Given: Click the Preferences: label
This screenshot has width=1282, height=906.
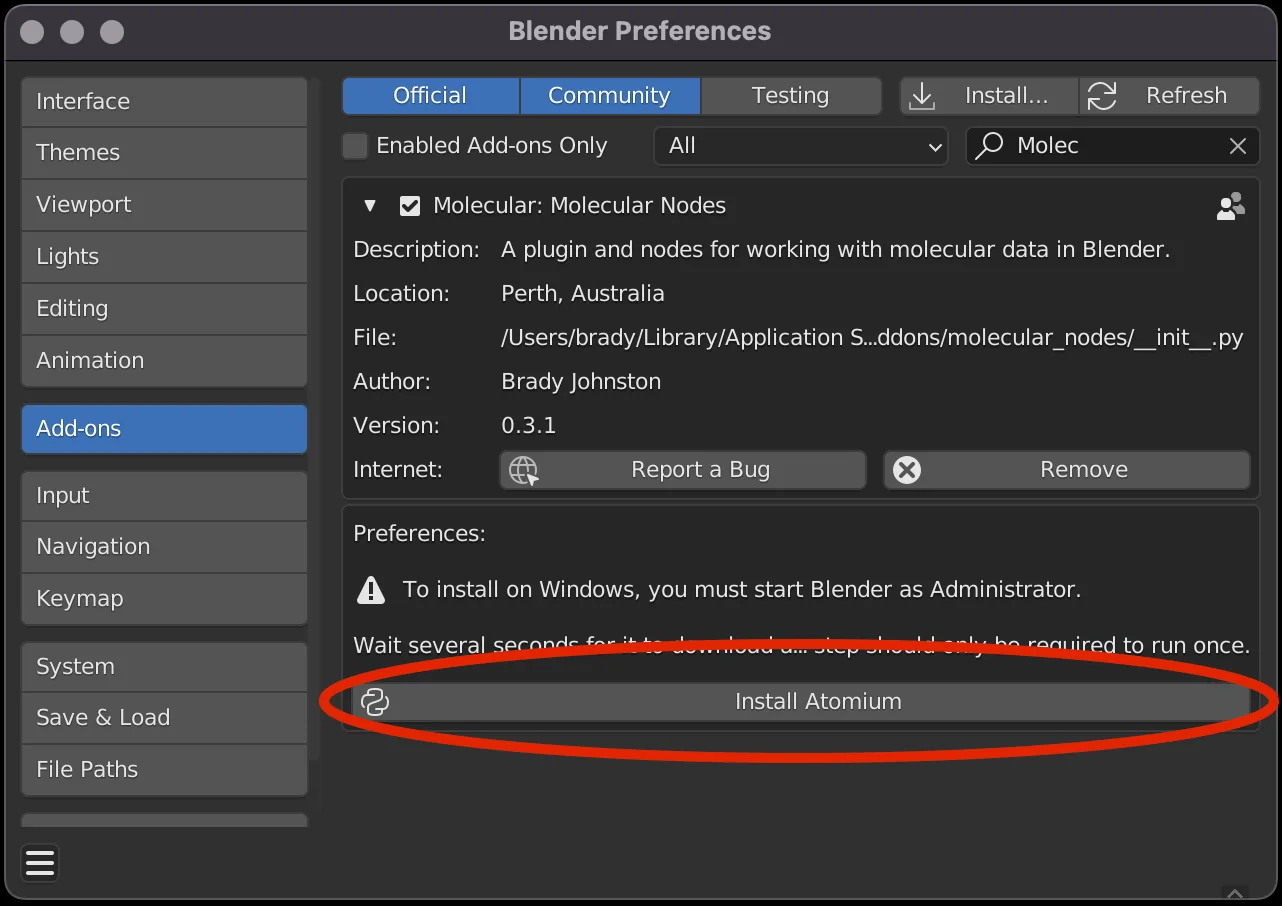Looking at the screenshot, I should tap(420, 534).
